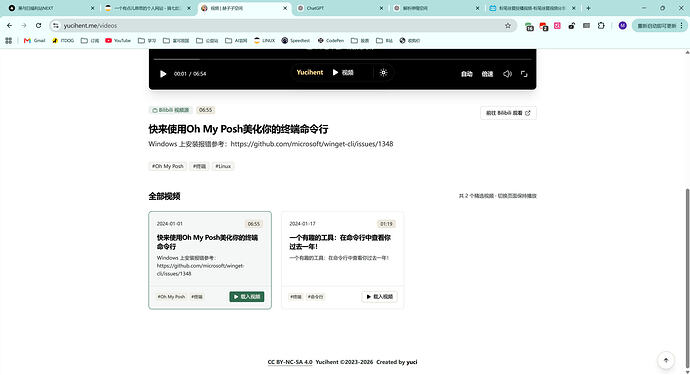Click the red extension icon with badge 2
The image size is (690, 375).
coord(543,26)
